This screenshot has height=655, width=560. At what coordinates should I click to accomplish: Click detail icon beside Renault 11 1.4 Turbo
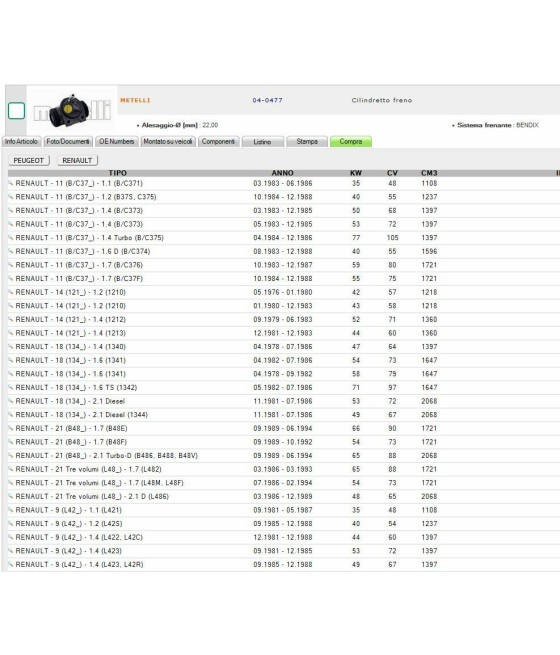[x=11, y=238]
